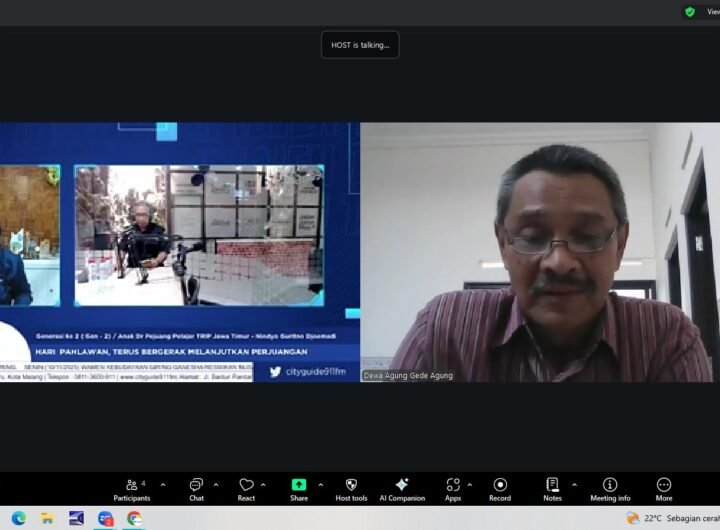
Task: Expand the arrow next to Chat
Action: [216, 484]
